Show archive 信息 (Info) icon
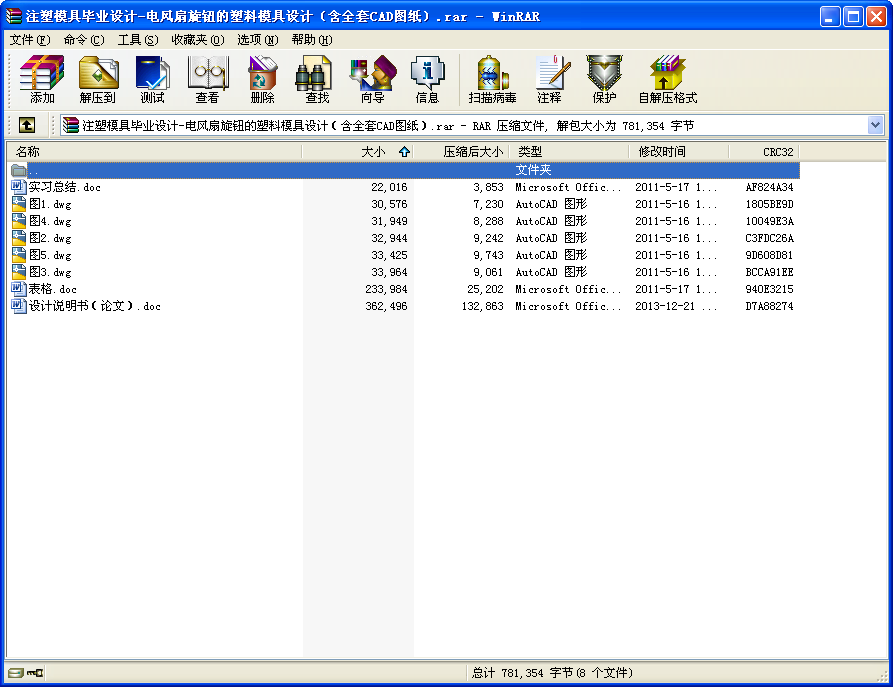The height and width of the screenshot is (687, 893). 427,79
